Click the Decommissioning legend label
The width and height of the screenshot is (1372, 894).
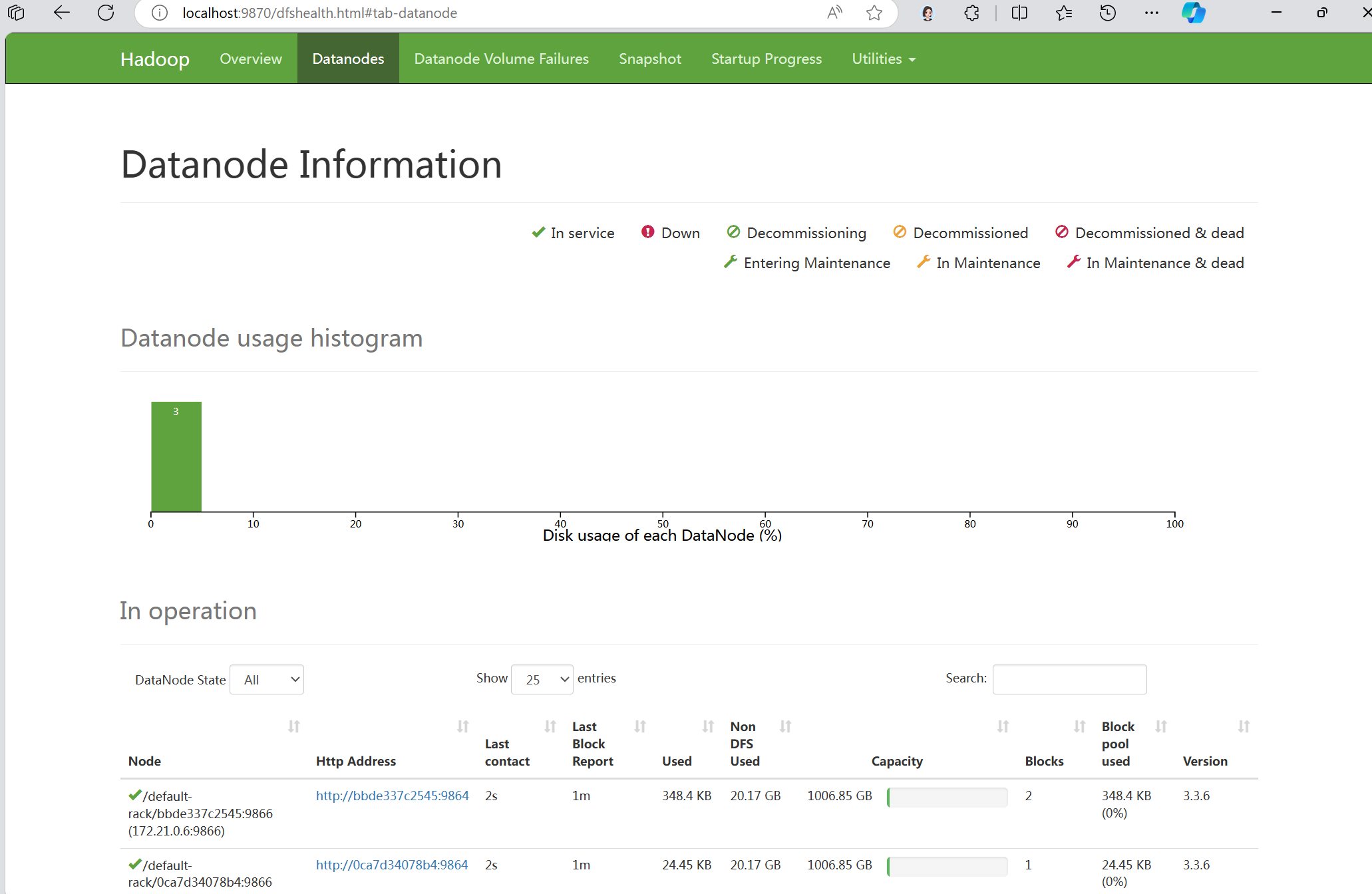(x=806, y=233)
